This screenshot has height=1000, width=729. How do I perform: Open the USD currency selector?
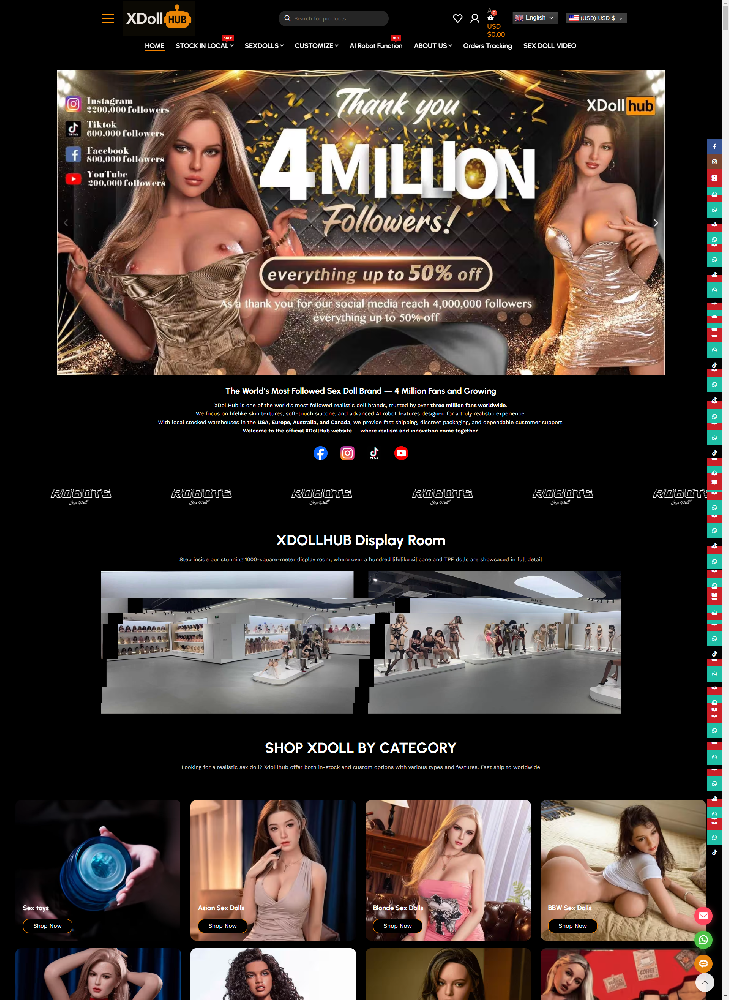pyautogui.click(x=596, y=18)
